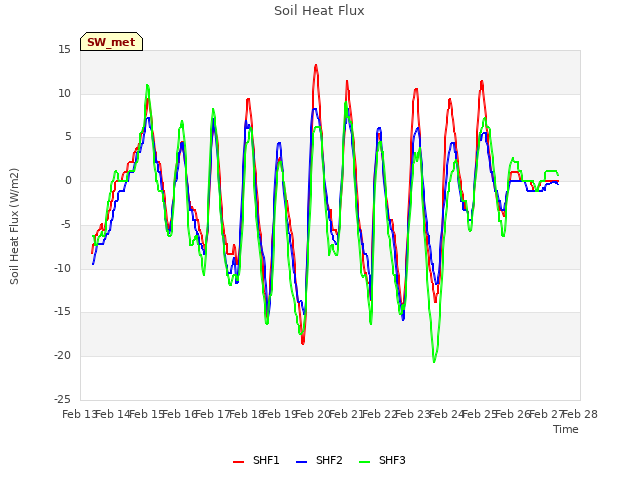Click the Feb 24 x-axis tick label
The image size is (640, 480).
(x=447, y=414)
